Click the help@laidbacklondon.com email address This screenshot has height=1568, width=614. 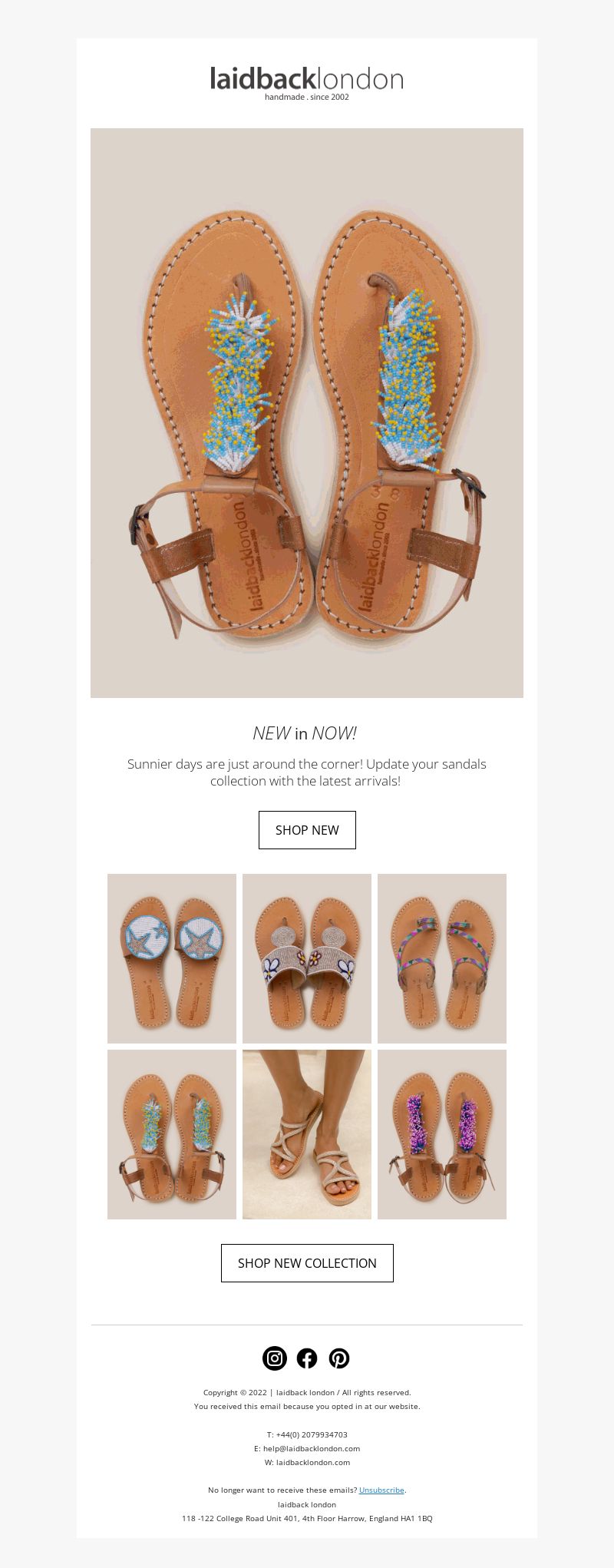pos(312,1448)
